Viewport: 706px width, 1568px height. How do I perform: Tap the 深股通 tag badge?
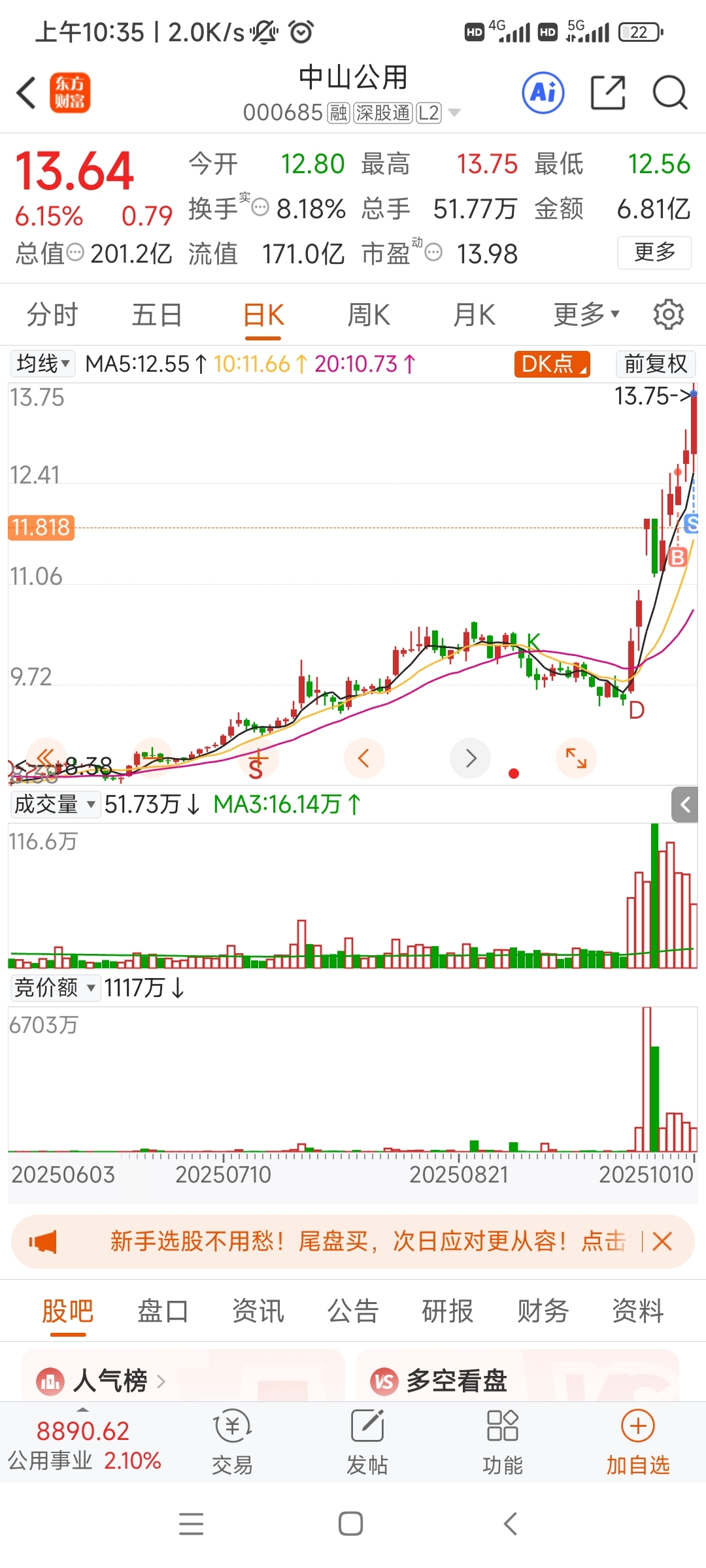tap(384, 112)
